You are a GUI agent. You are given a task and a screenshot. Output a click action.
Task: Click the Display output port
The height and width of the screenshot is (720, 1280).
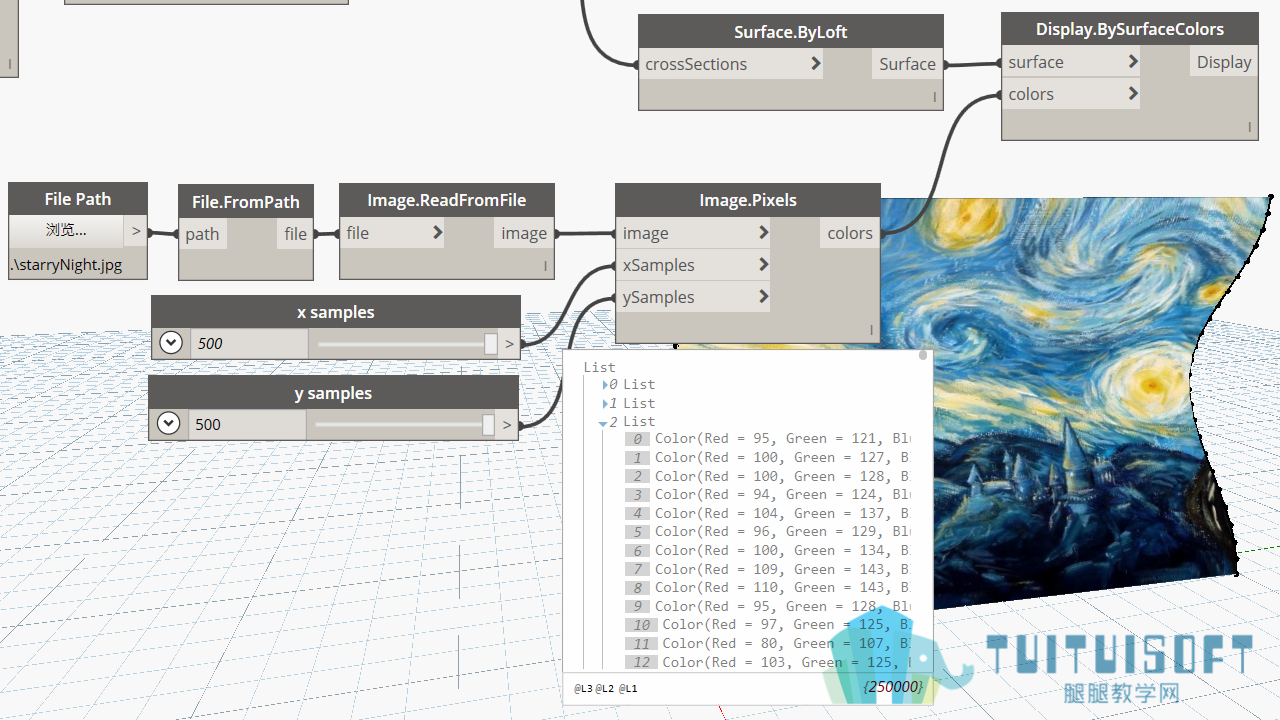1223,62
